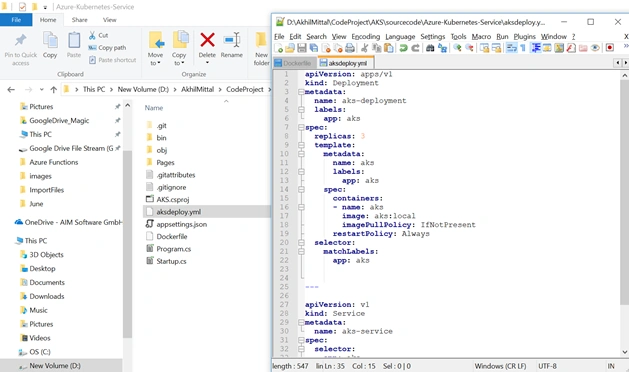The width and height of the screenshot is (629, 372).
Task: Toggle Word wrap in Notepad++ toolbar
Action: point(511,48)
